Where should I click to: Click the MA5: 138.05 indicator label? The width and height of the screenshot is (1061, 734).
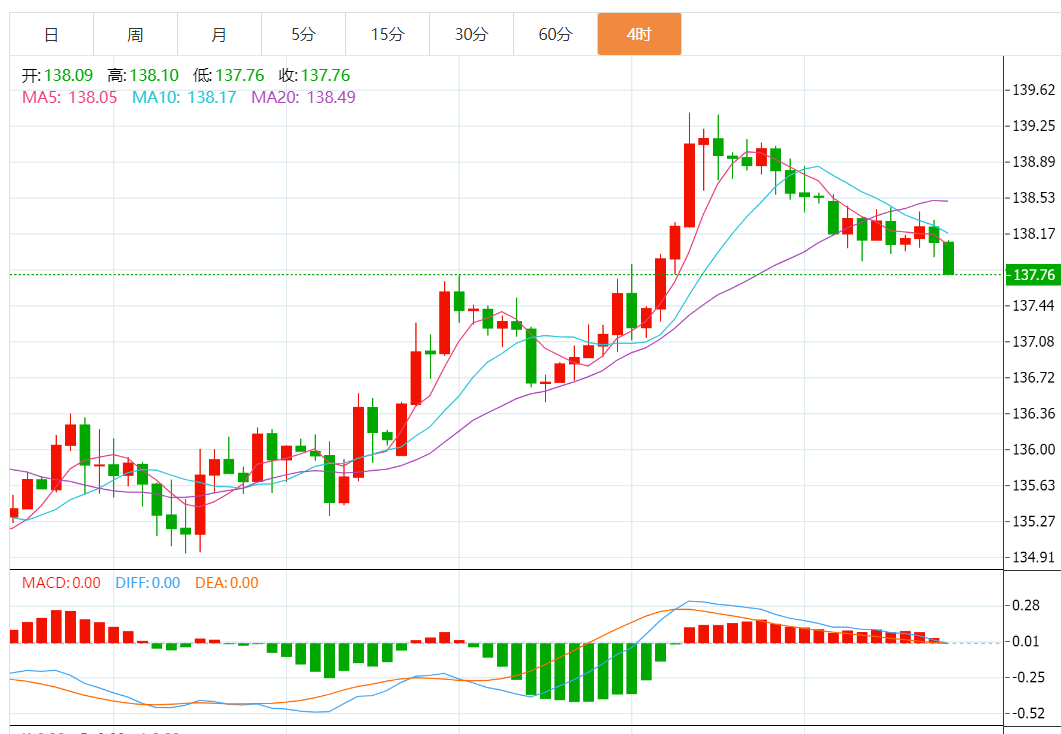(70, 97)
